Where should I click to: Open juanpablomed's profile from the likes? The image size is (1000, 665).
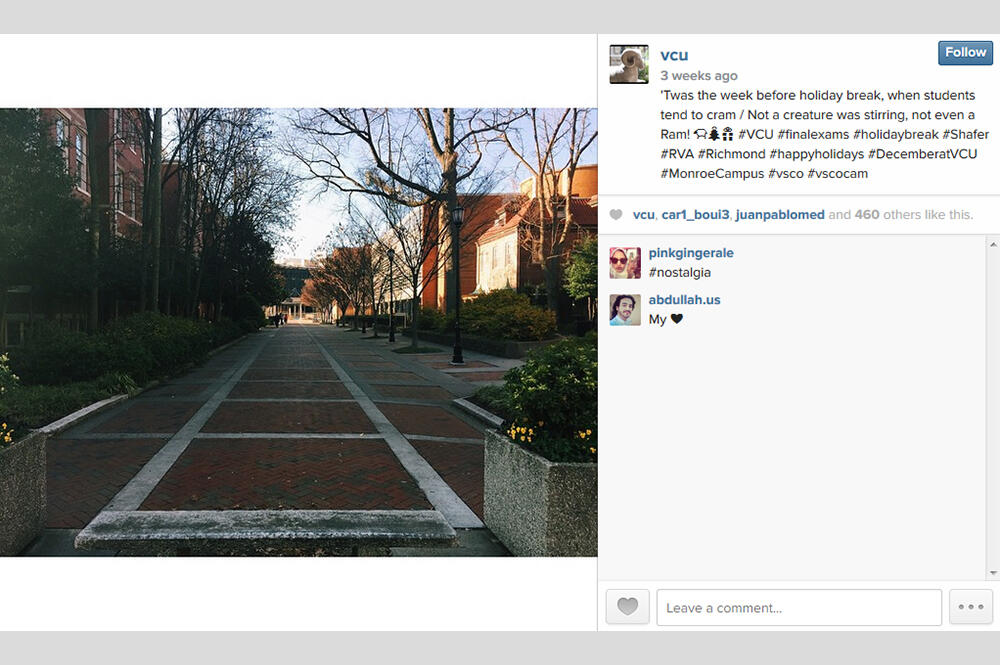[779, 215]
